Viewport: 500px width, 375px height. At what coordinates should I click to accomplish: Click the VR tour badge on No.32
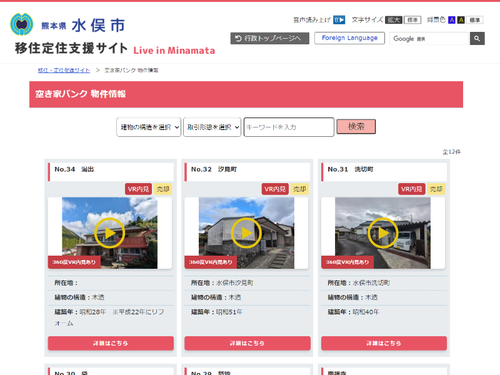click(275, 189)
